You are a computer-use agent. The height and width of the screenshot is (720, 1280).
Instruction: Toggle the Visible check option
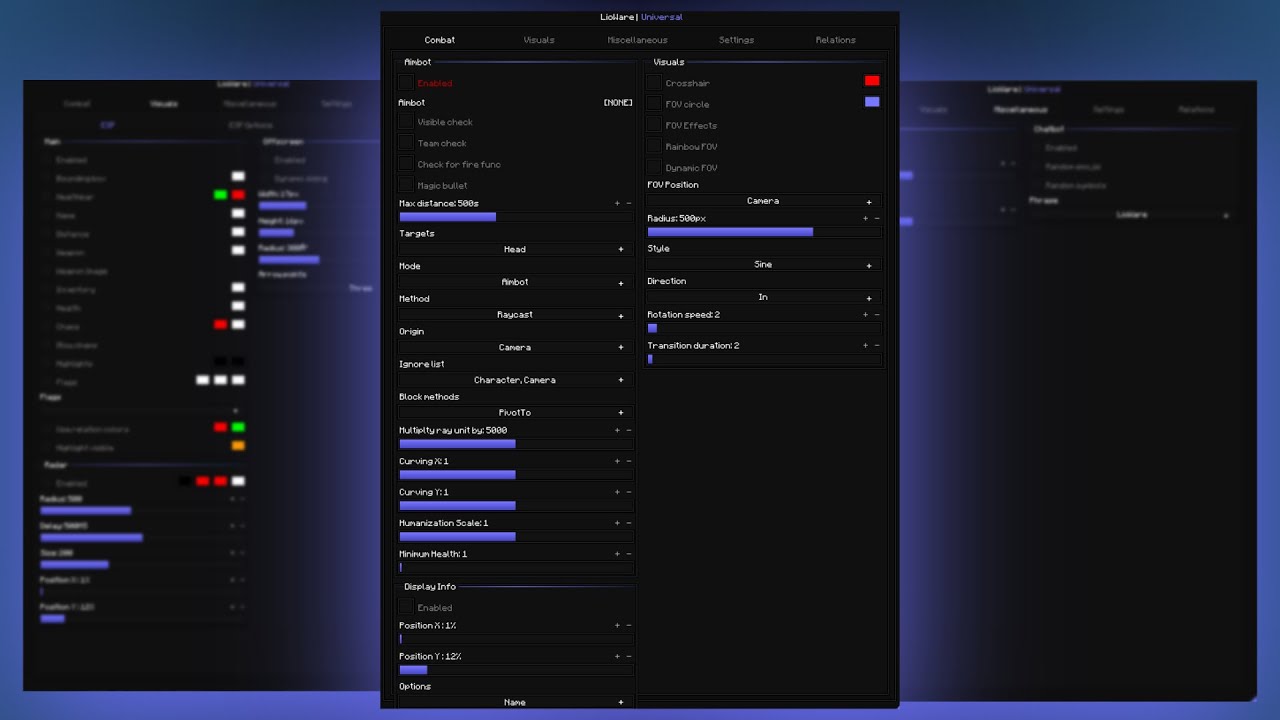(406, 121)
